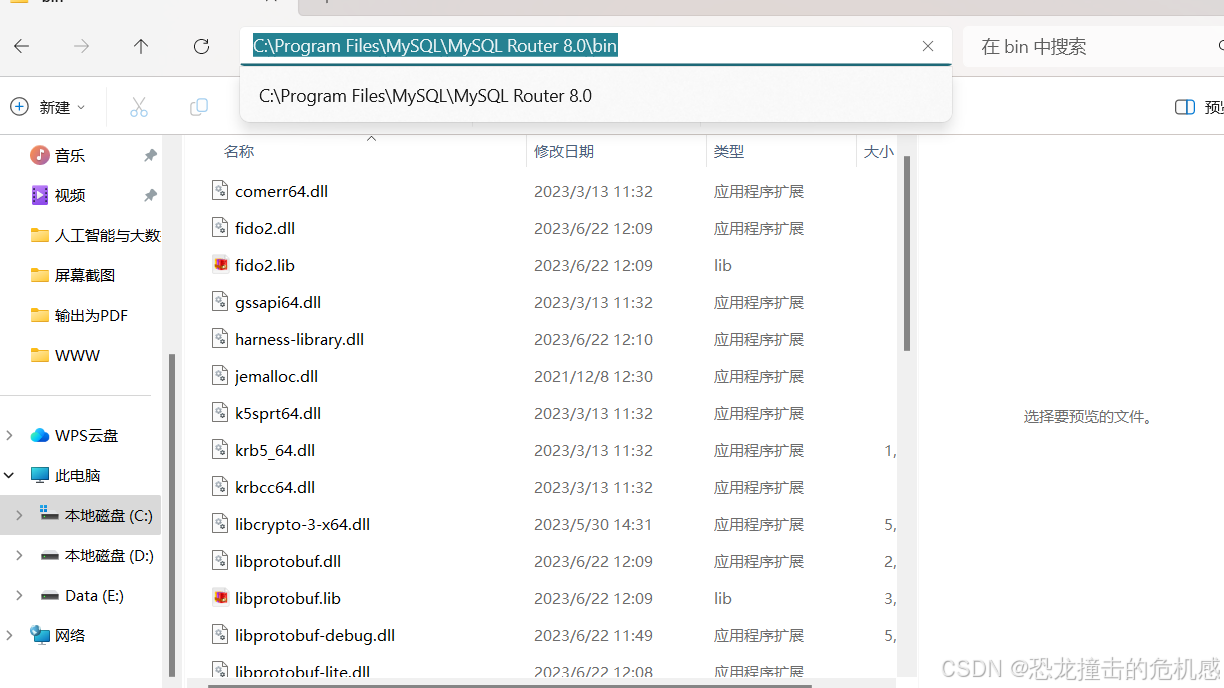This screenshot has height=688, width=1224.
Task: Open 音乐 music folder in sidebar
Action: click(x=70, y=155)
